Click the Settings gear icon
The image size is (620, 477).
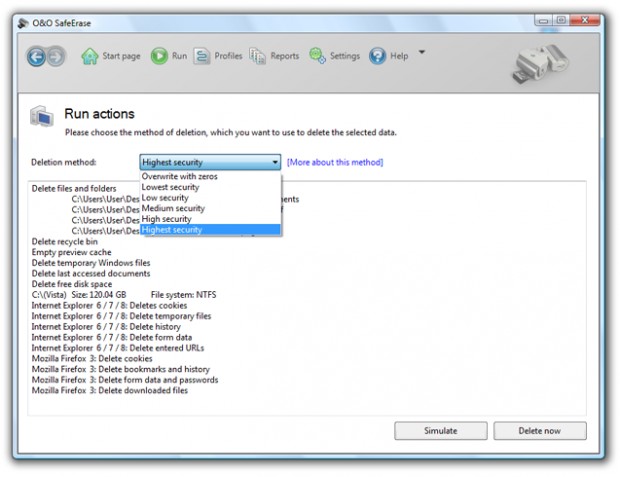pyautogui.click(x=317, y=56)
